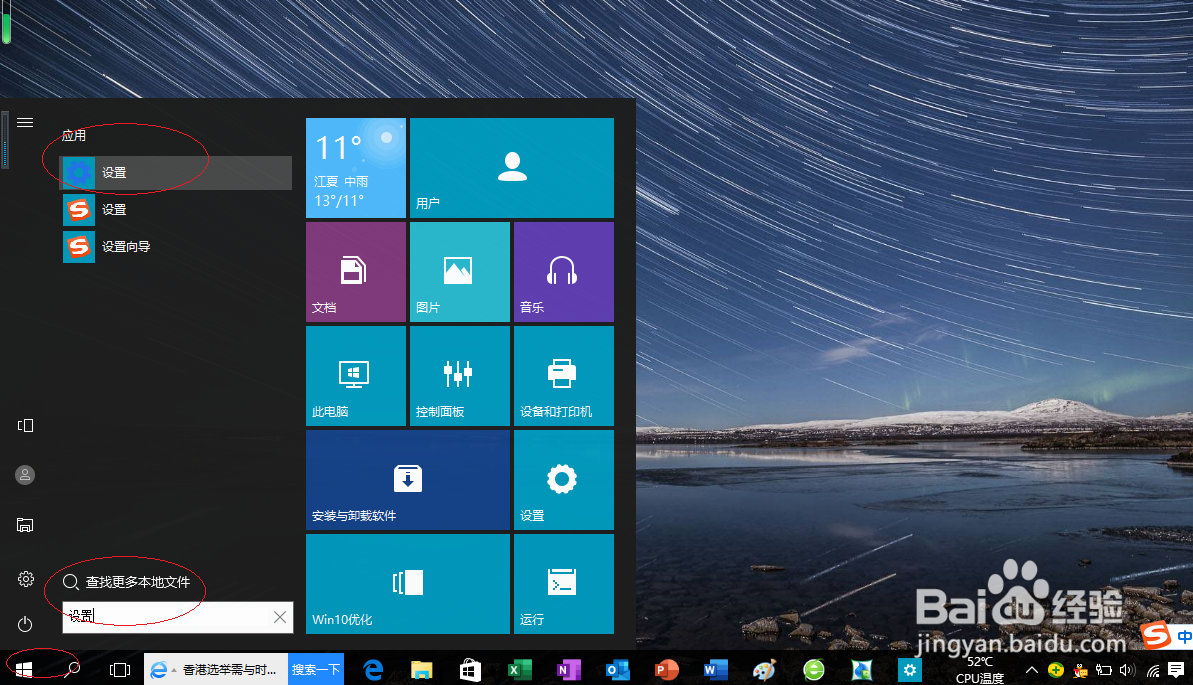Open the 图片 tile
This screenshot has width=1193, height=685.
pos(460,272)
